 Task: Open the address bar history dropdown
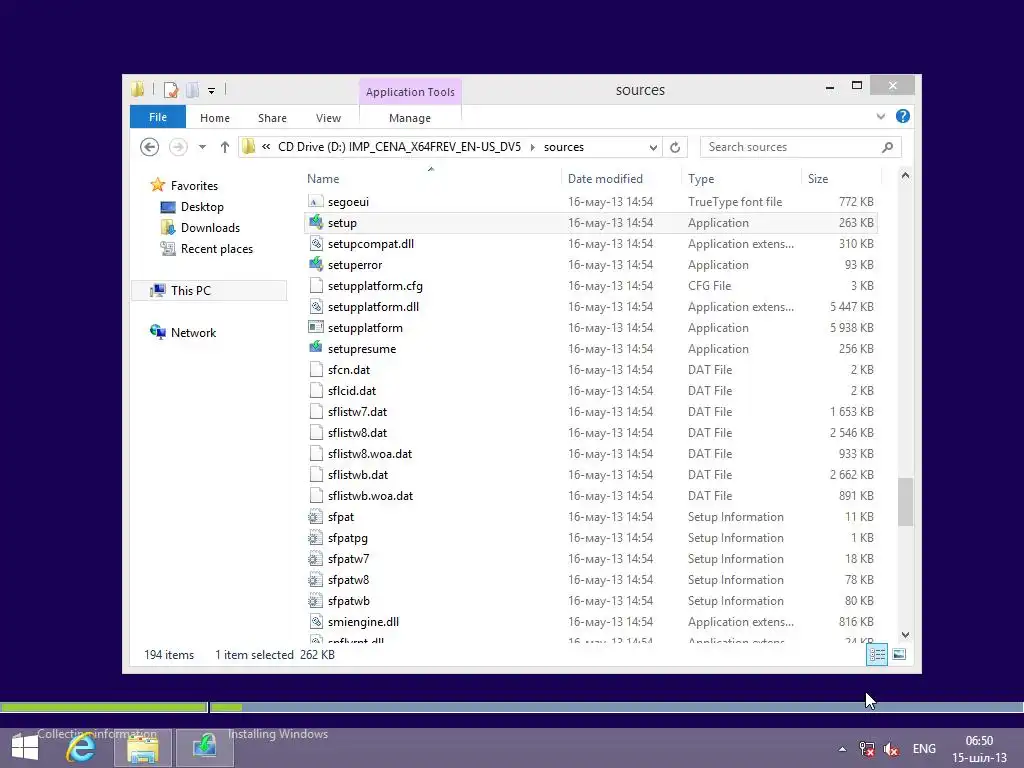653,148
